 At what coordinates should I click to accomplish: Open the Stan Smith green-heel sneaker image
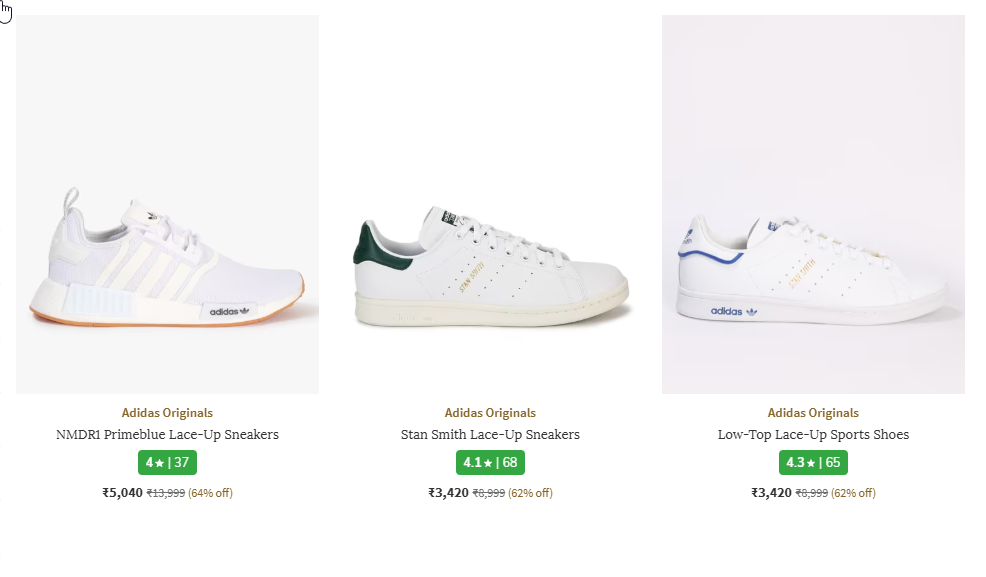(x=490, y=205)
